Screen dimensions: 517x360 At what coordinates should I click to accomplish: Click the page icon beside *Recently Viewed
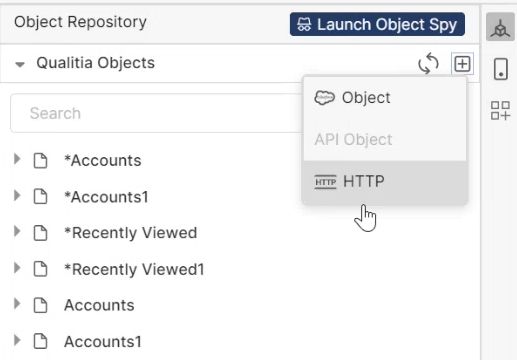pos(40,233)
